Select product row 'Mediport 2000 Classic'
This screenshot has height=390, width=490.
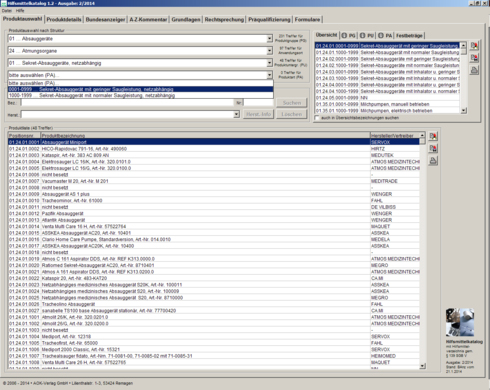pyautogui.click(x=214, y=350)
